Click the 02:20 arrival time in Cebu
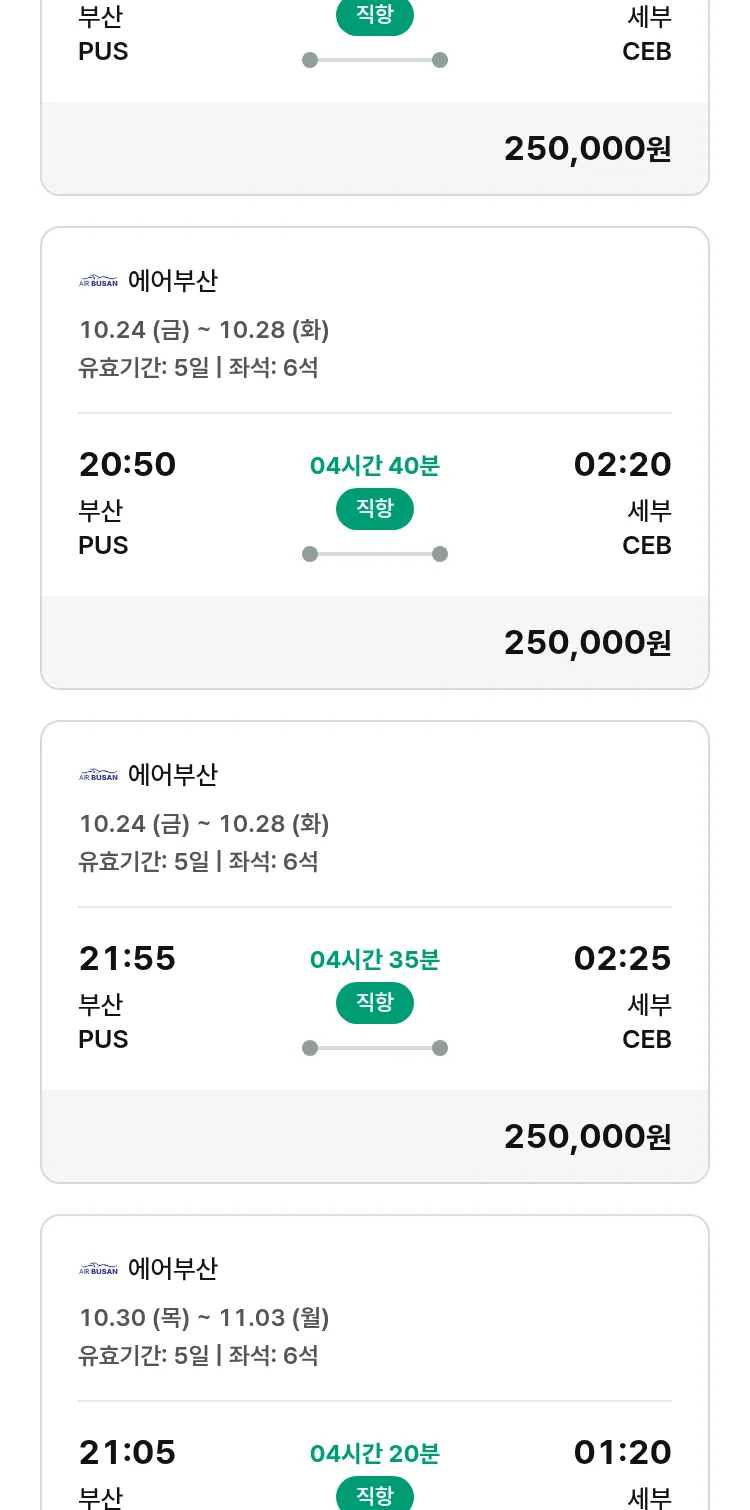750x1510 pixels. 622,465
